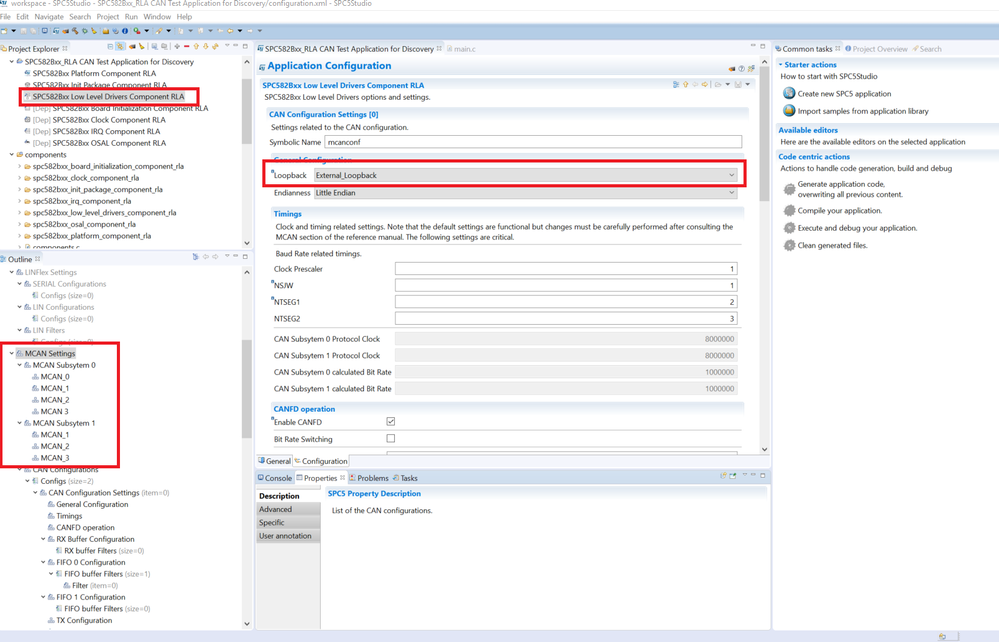Collapse RX Buffer Configuration node in Outline
This screenshot has width=999, height=642.
[43, 539]
